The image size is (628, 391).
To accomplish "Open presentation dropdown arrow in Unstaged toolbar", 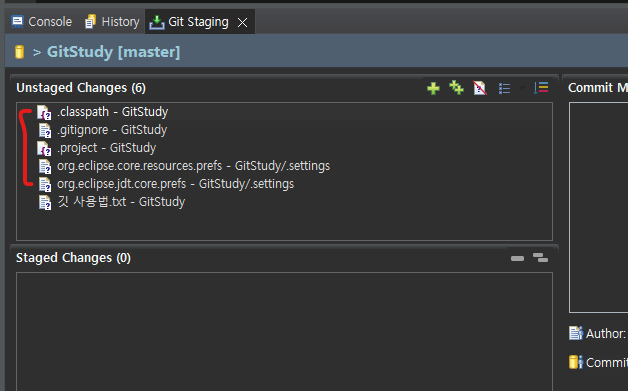I will (x=522, y=88).
